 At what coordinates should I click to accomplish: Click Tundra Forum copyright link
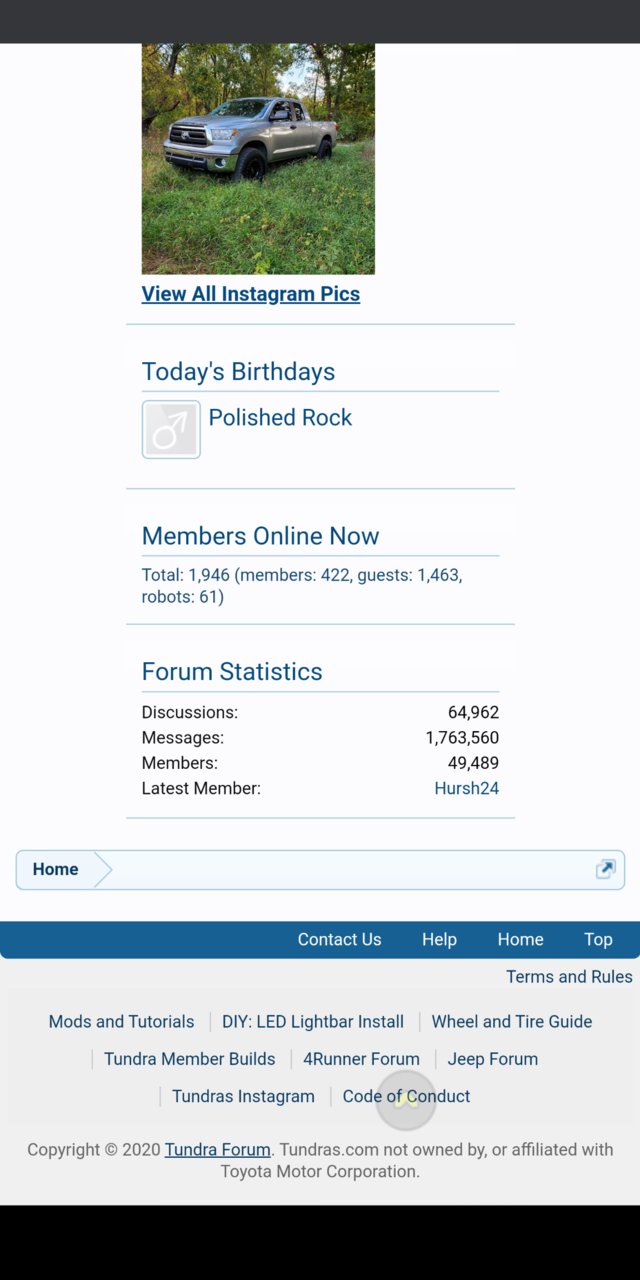217,1150
